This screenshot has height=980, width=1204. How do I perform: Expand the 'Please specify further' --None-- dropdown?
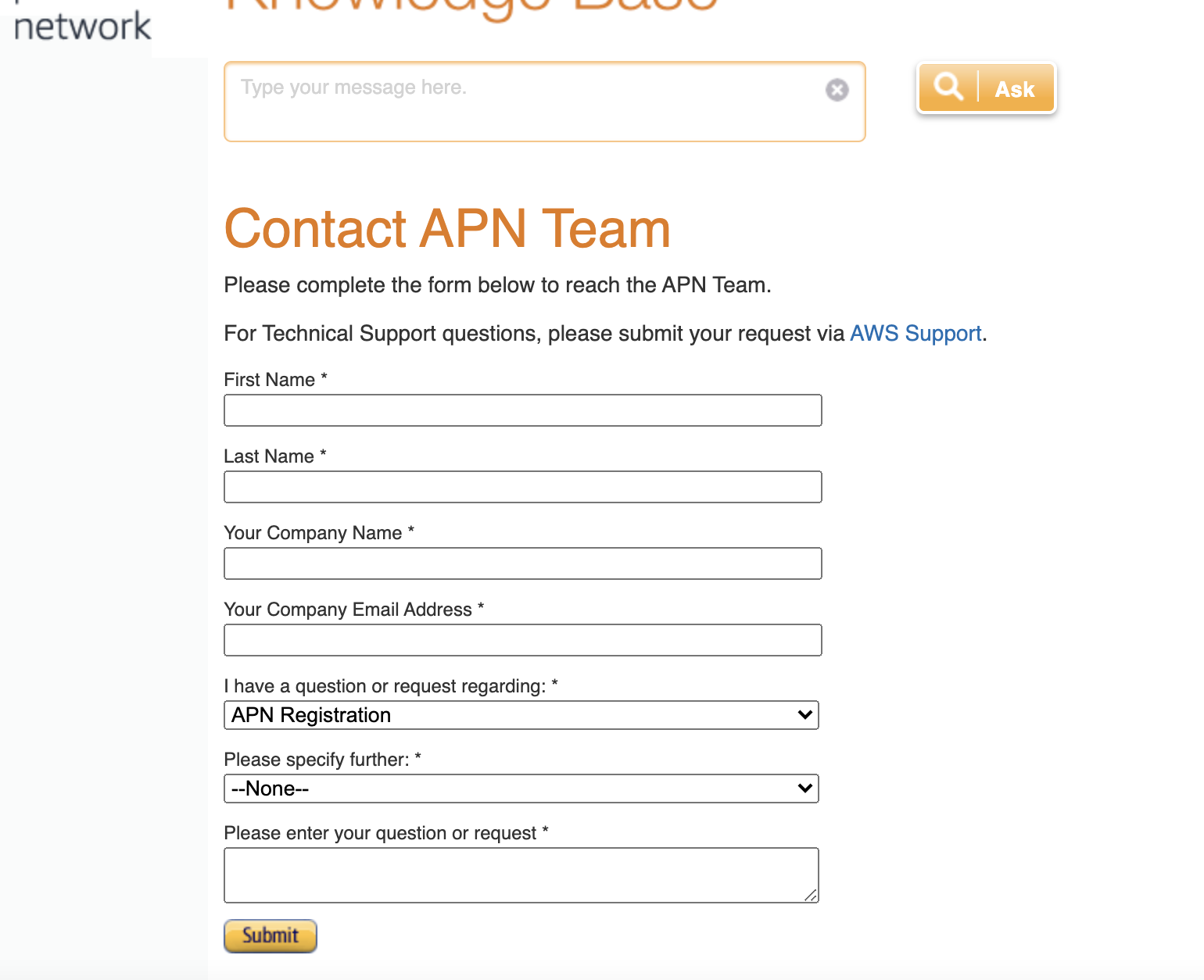click(x=521, y=789)
